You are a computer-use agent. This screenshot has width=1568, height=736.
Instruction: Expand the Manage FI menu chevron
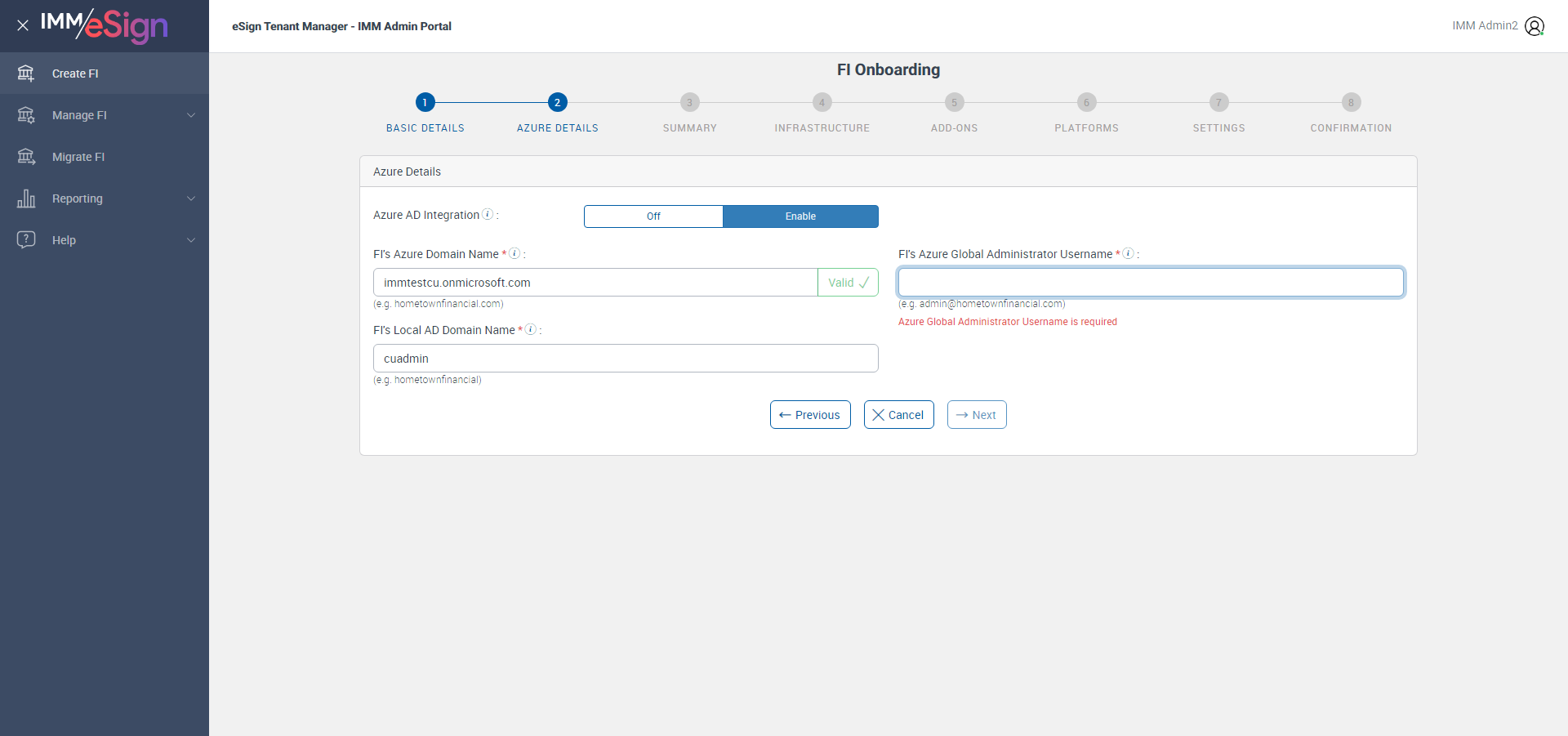(191, 115)
